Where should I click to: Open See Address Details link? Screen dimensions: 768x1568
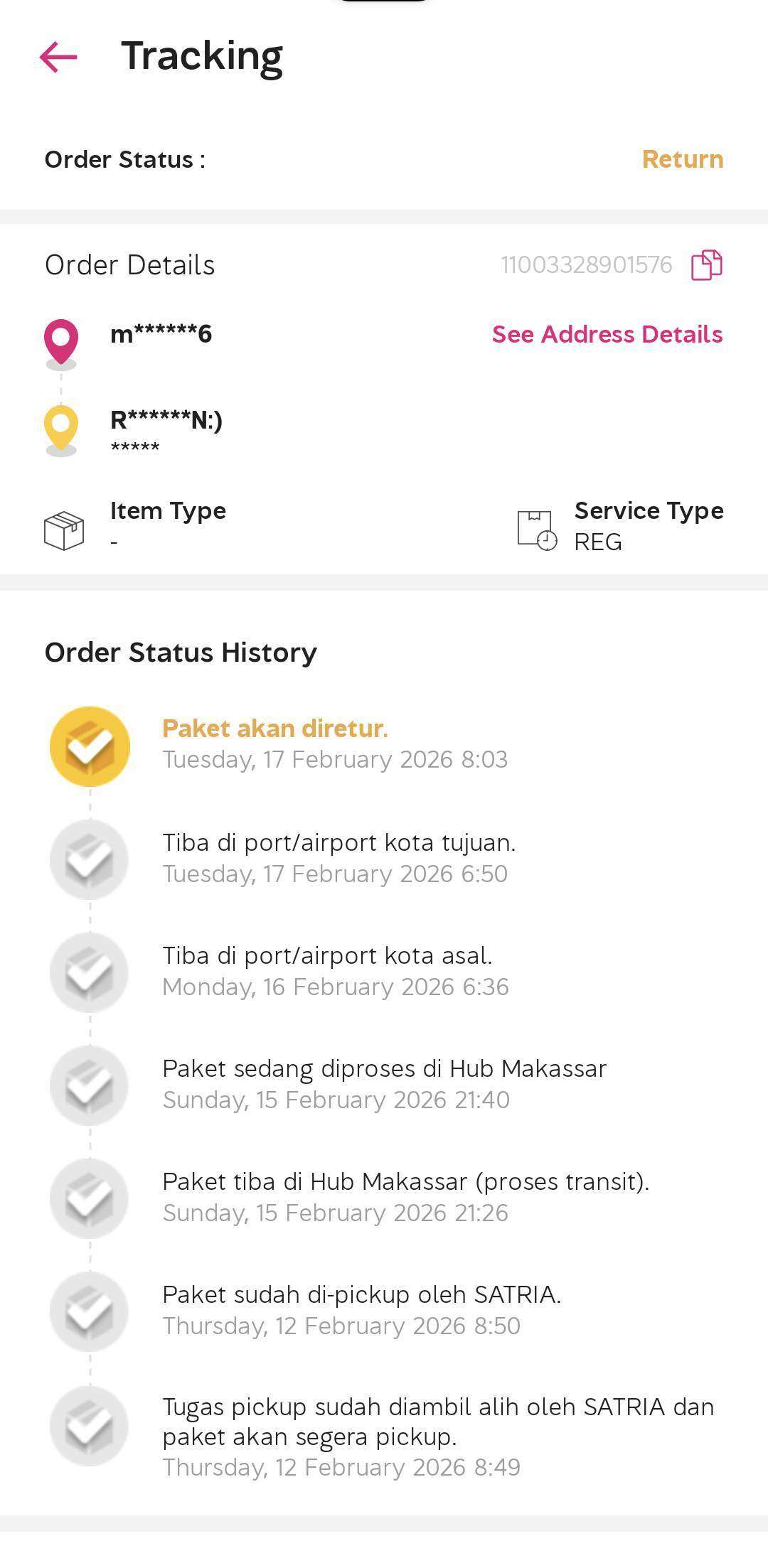coord(607,334)
